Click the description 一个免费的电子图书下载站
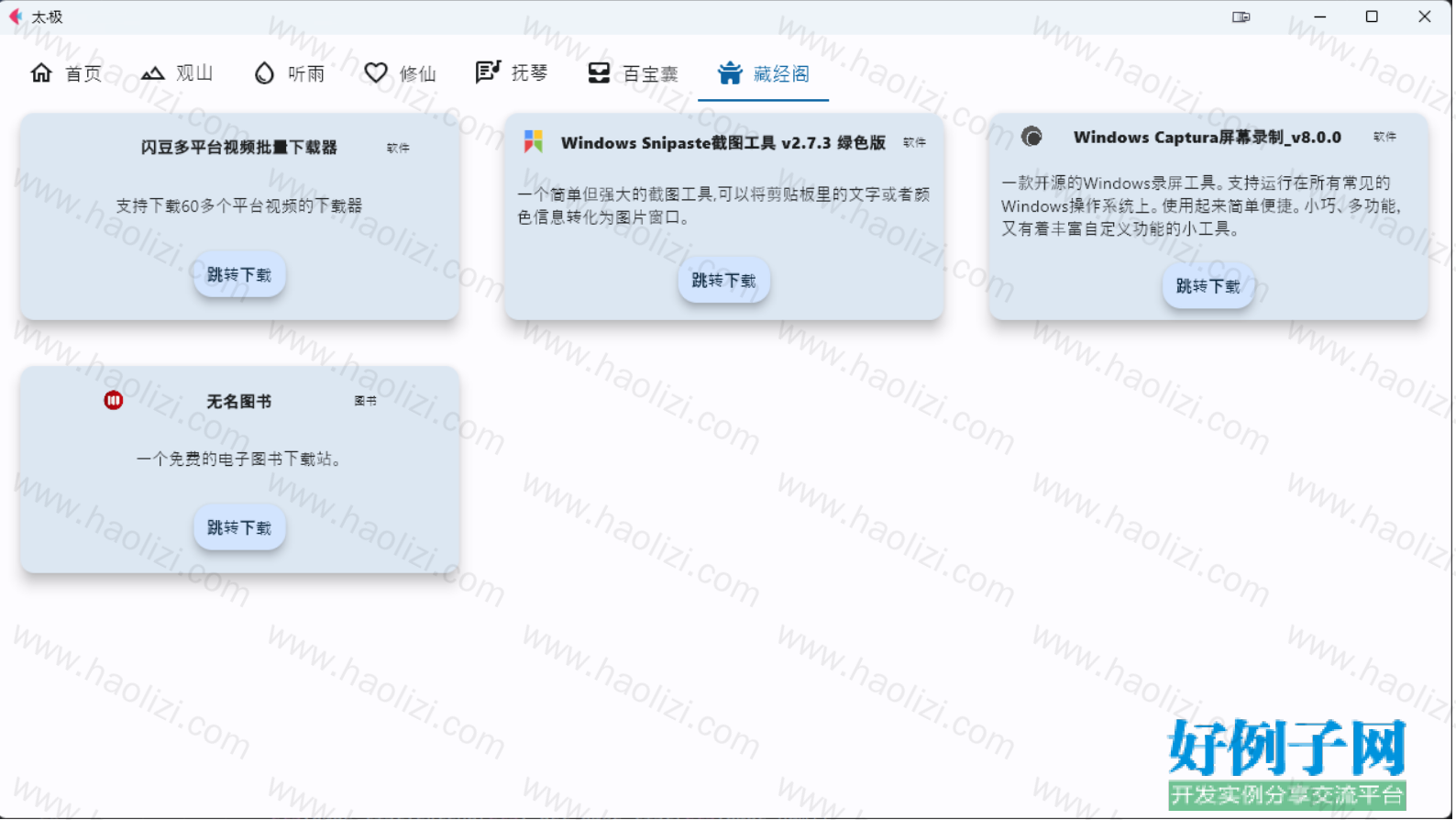The width and height of the screenshot is (1456, 820). pos(239,459)
